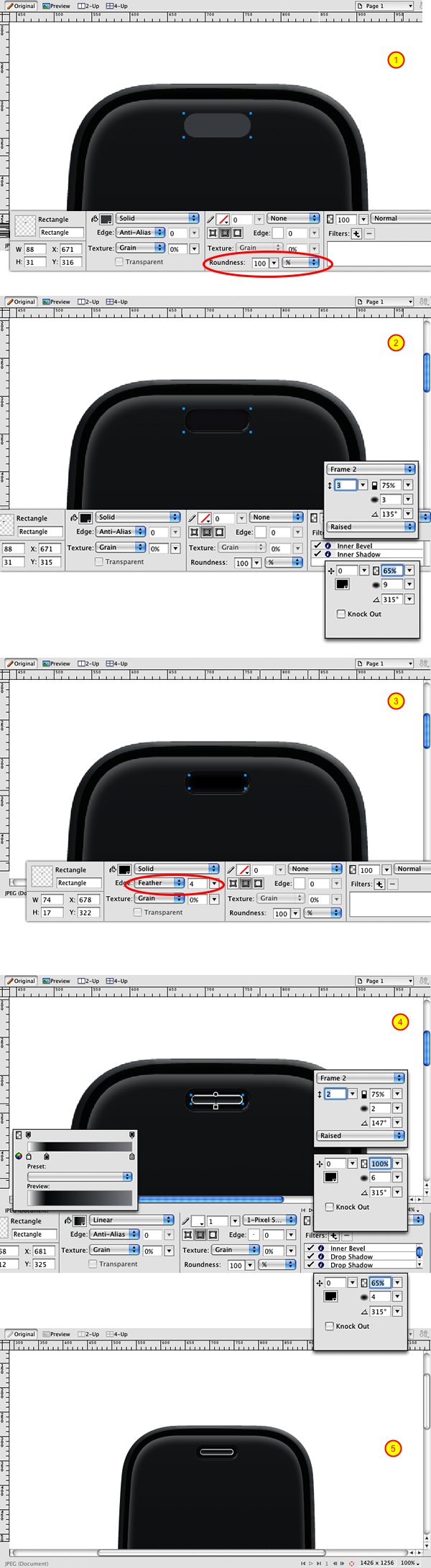
Task: Click bevel width arrows icon beside value 3
Action: (x=330, y=485)
